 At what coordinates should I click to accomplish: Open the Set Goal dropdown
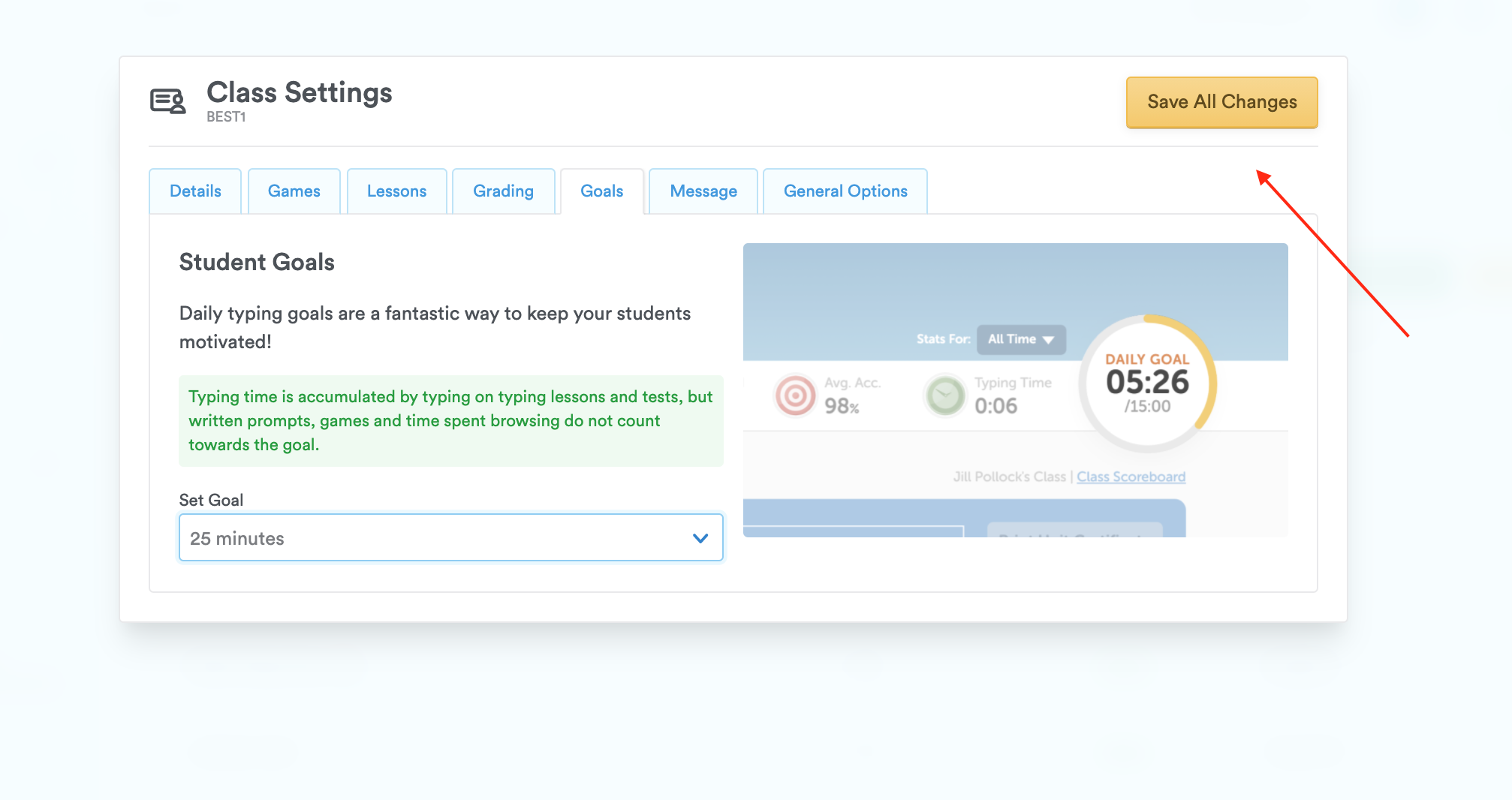[x=450, y=537]
